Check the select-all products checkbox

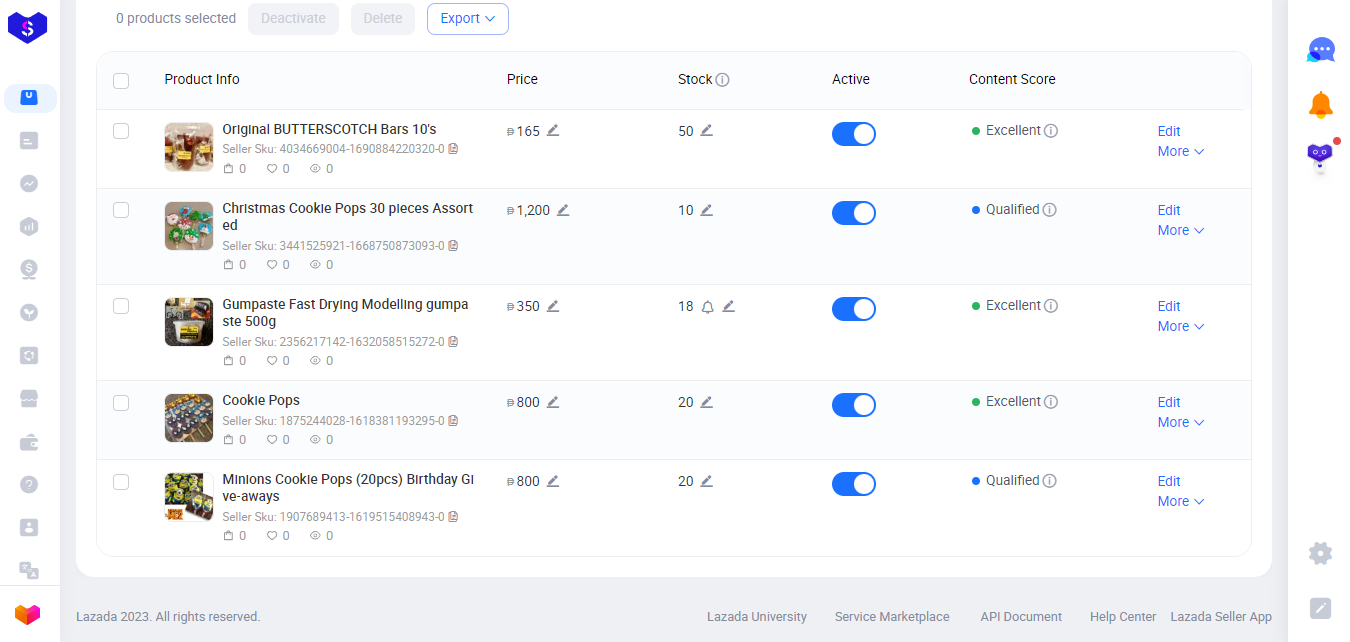(x=121, y=81)
